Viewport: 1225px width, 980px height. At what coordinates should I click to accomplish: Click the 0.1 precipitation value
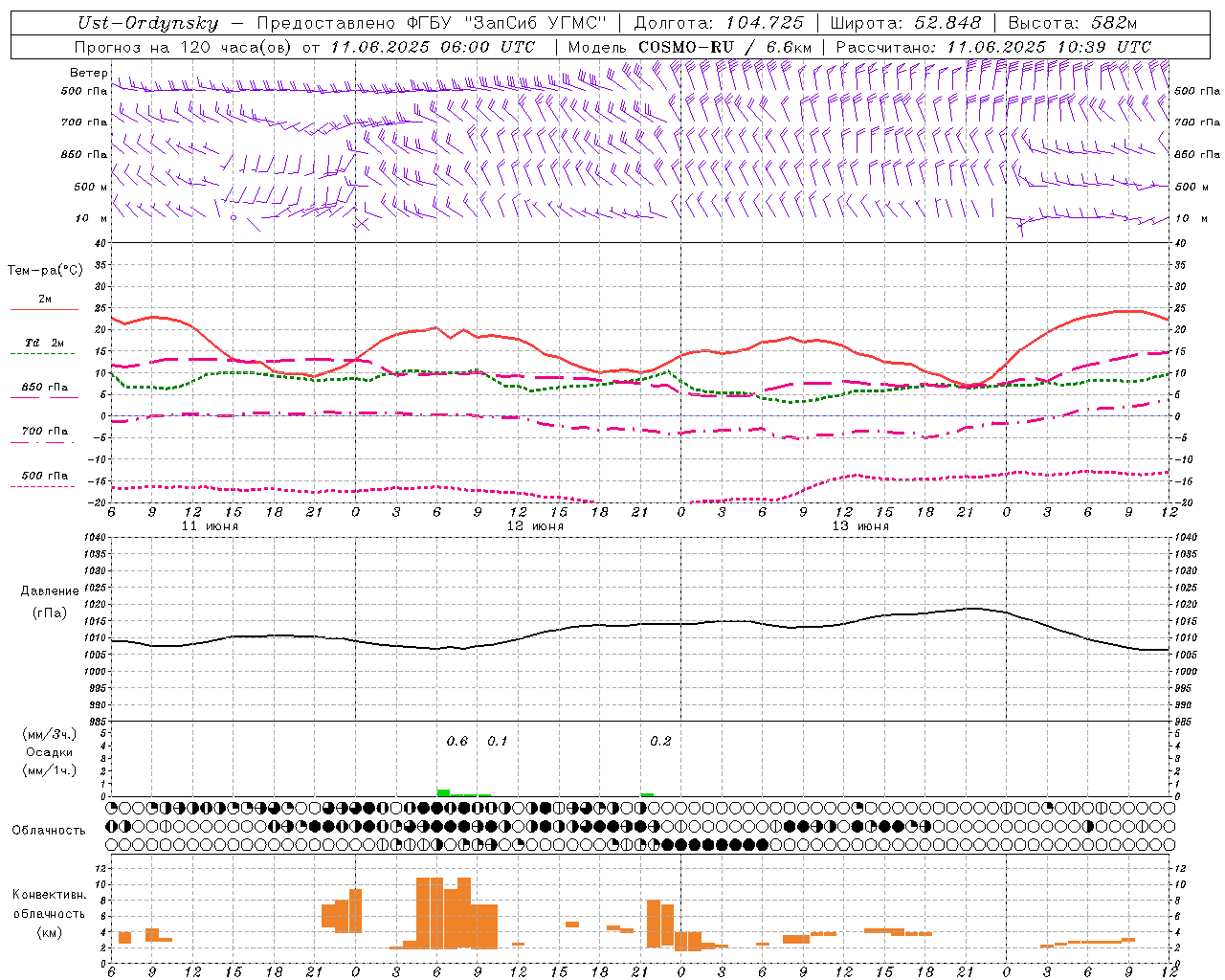498,742
